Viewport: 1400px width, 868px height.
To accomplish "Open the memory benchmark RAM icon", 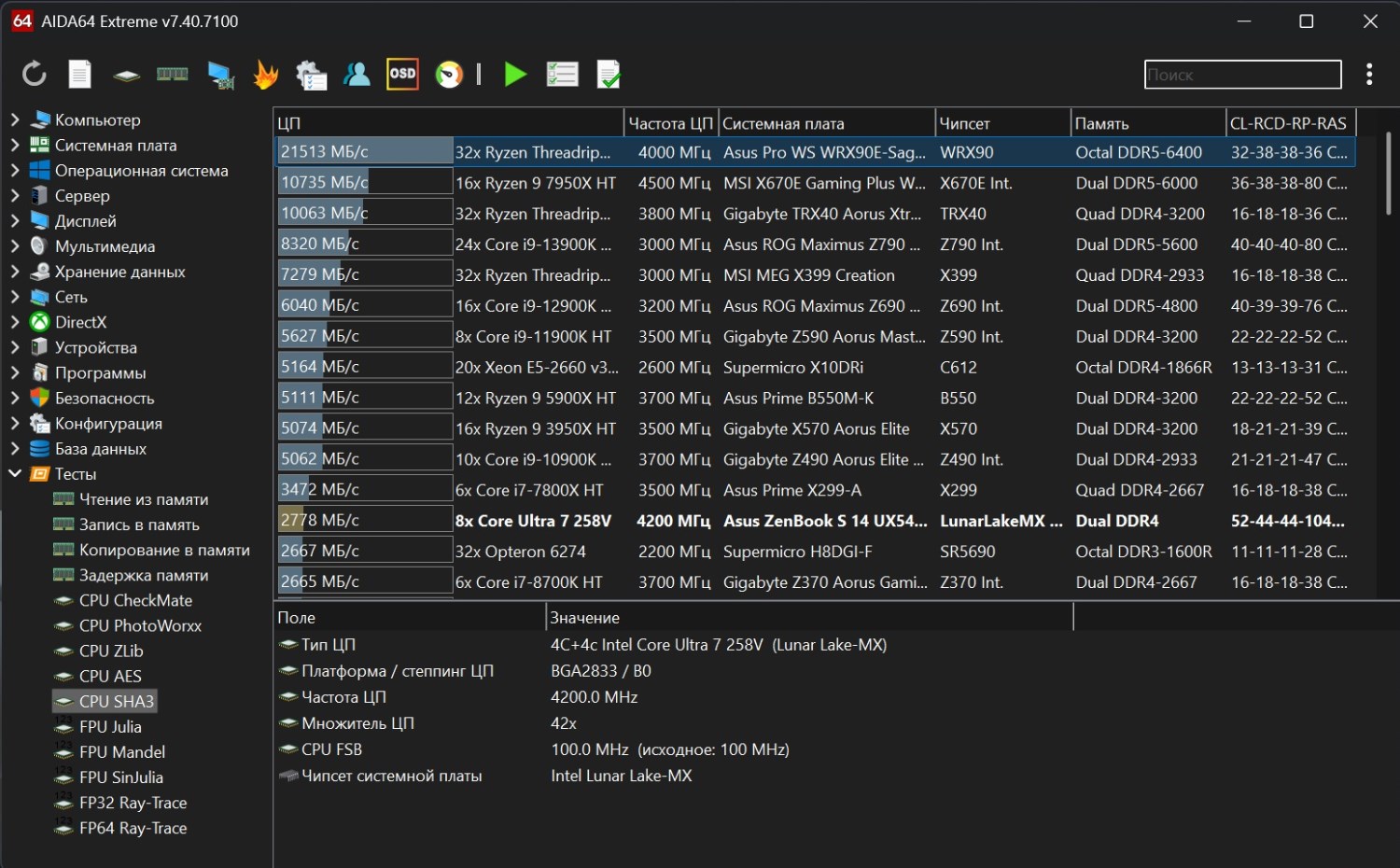I will tap(172, 75).
